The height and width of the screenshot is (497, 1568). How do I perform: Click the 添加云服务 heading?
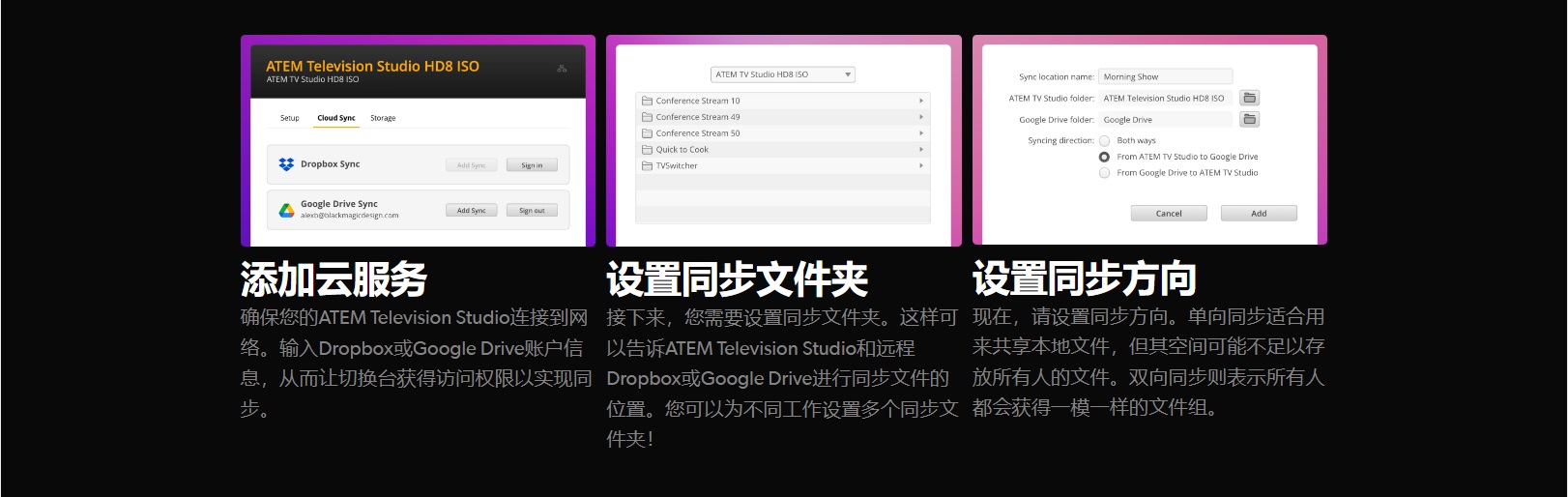(x=334, y=279)
